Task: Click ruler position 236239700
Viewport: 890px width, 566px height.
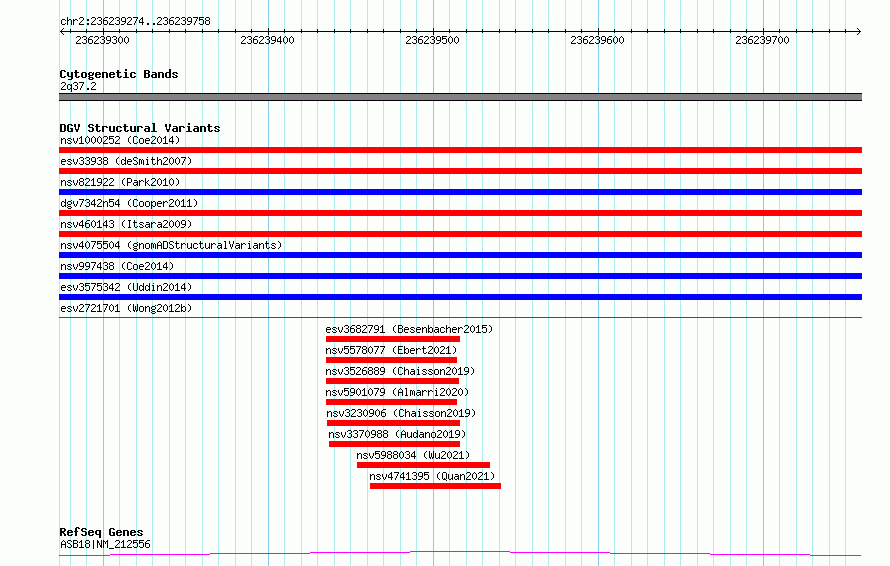Action: 762,40
